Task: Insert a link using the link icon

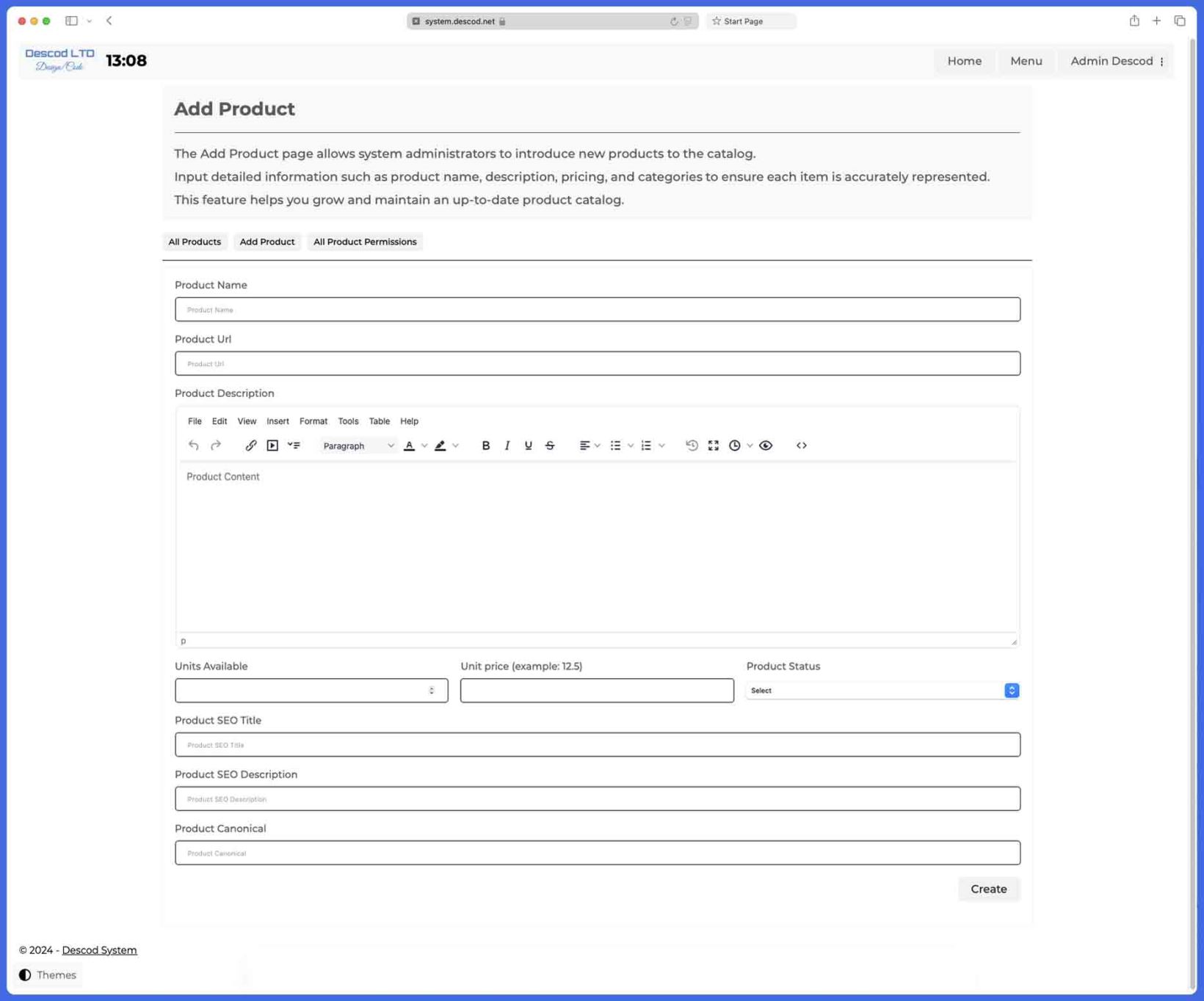Action: (x=251, y=445)
